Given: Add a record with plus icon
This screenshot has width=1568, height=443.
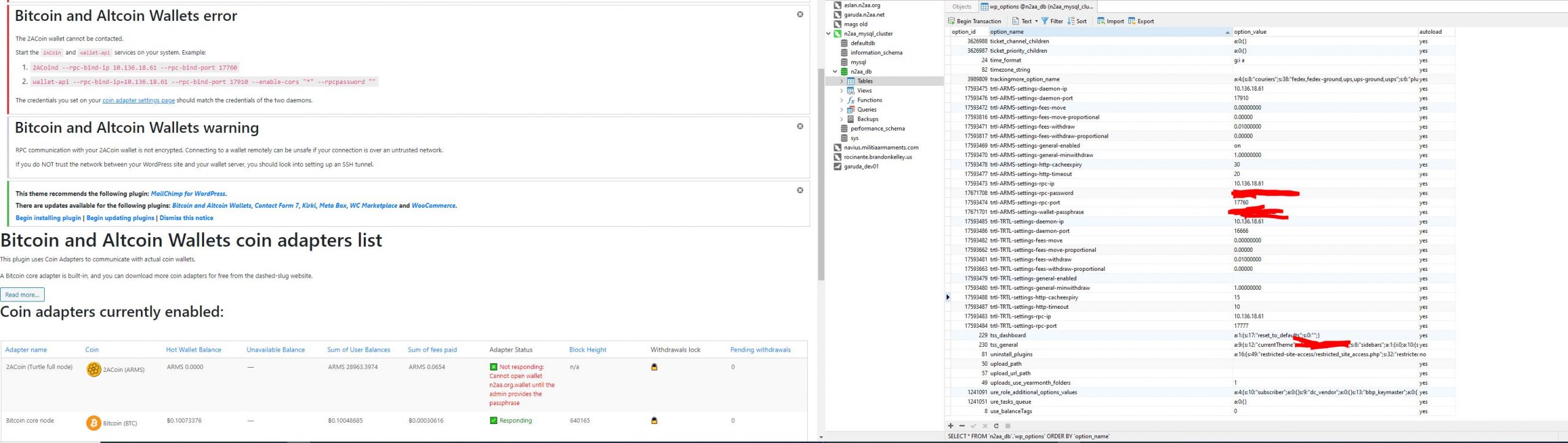Looking at the screenshot, I should click(x=951, y=426).
